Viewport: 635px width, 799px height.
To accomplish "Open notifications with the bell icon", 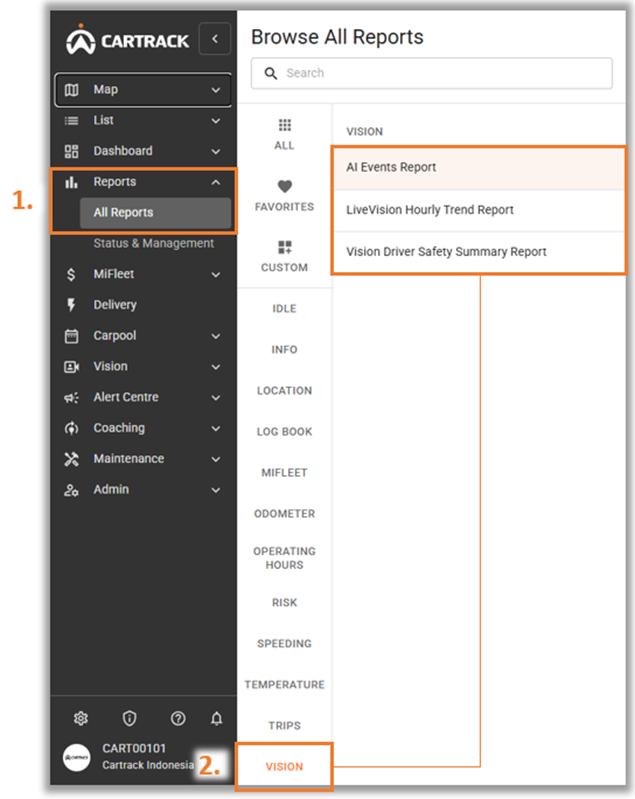I will pyautogui.click(x=217, y=718).
